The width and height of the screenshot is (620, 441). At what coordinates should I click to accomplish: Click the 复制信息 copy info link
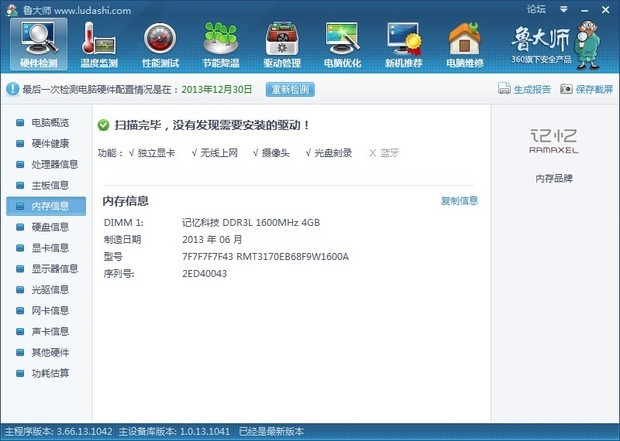pyautogui.click(x=459, y=201)
